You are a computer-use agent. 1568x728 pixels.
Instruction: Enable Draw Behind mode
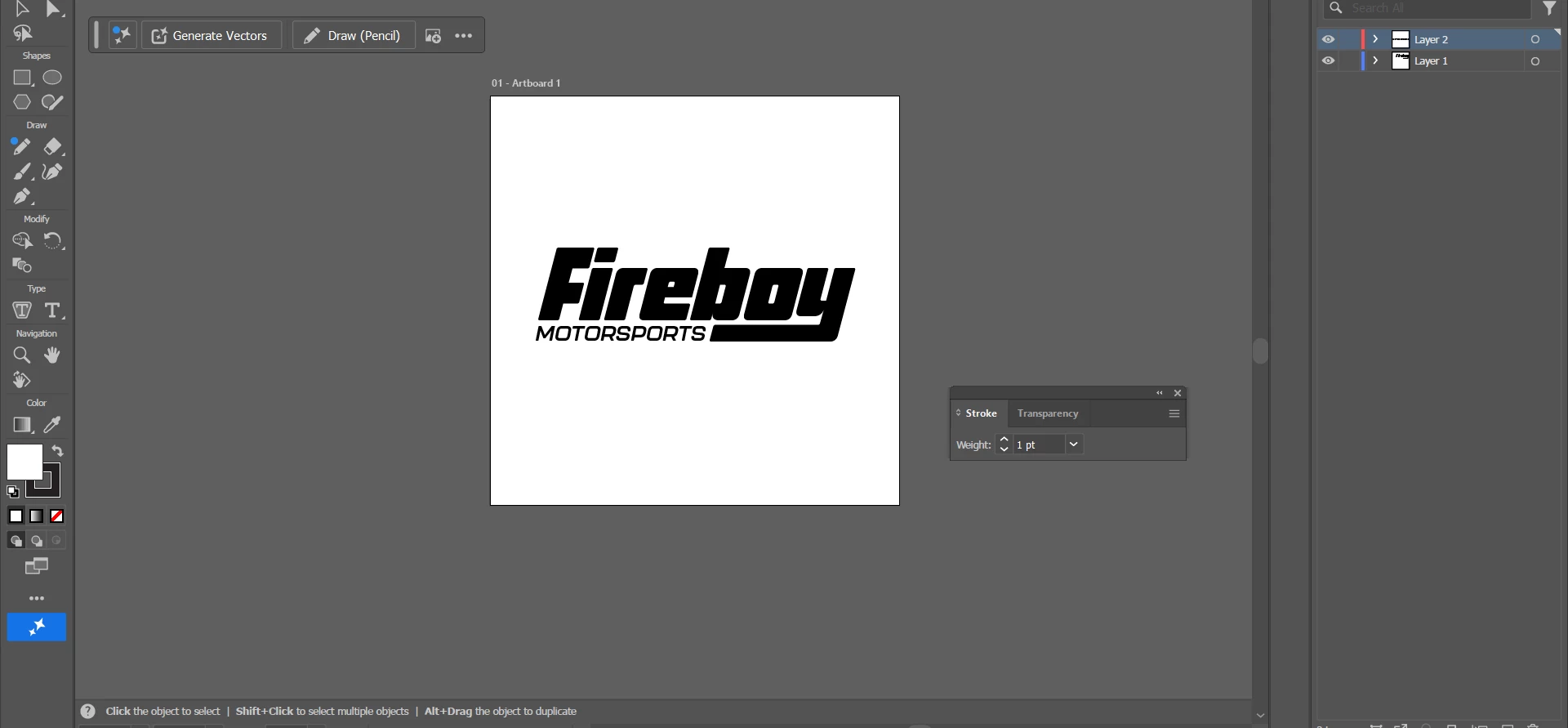point(37,541)
